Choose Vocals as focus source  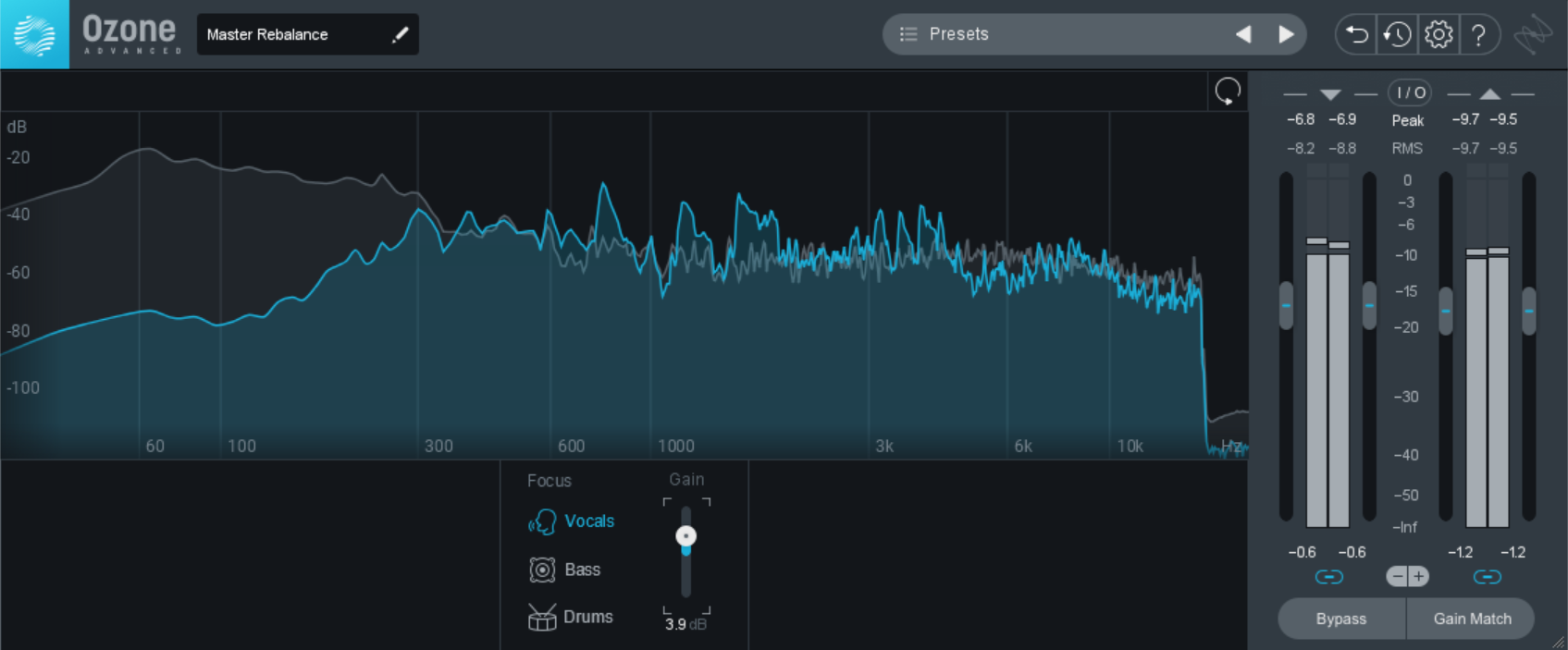pyautogui.click(x=589, y=521)
